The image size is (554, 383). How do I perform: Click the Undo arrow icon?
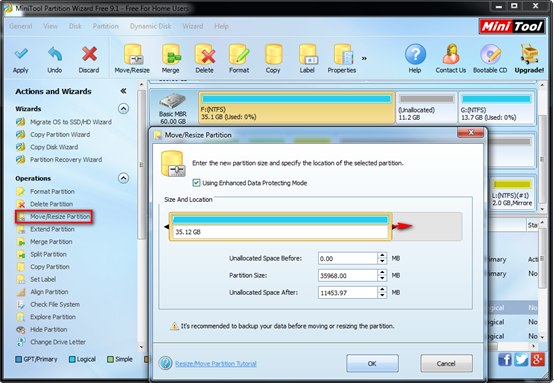click(x=55, y=54)
